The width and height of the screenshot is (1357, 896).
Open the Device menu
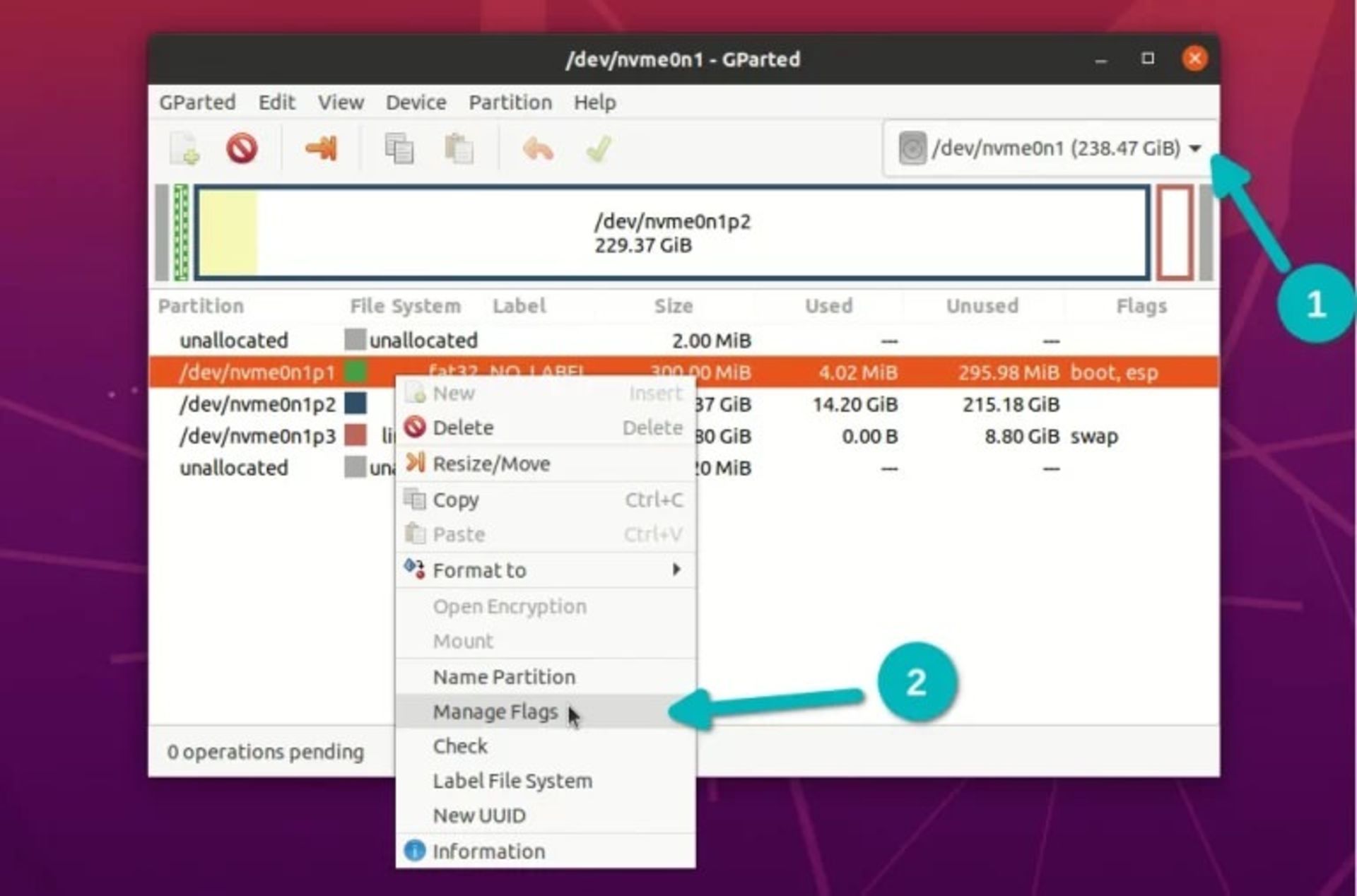(416, 102)
